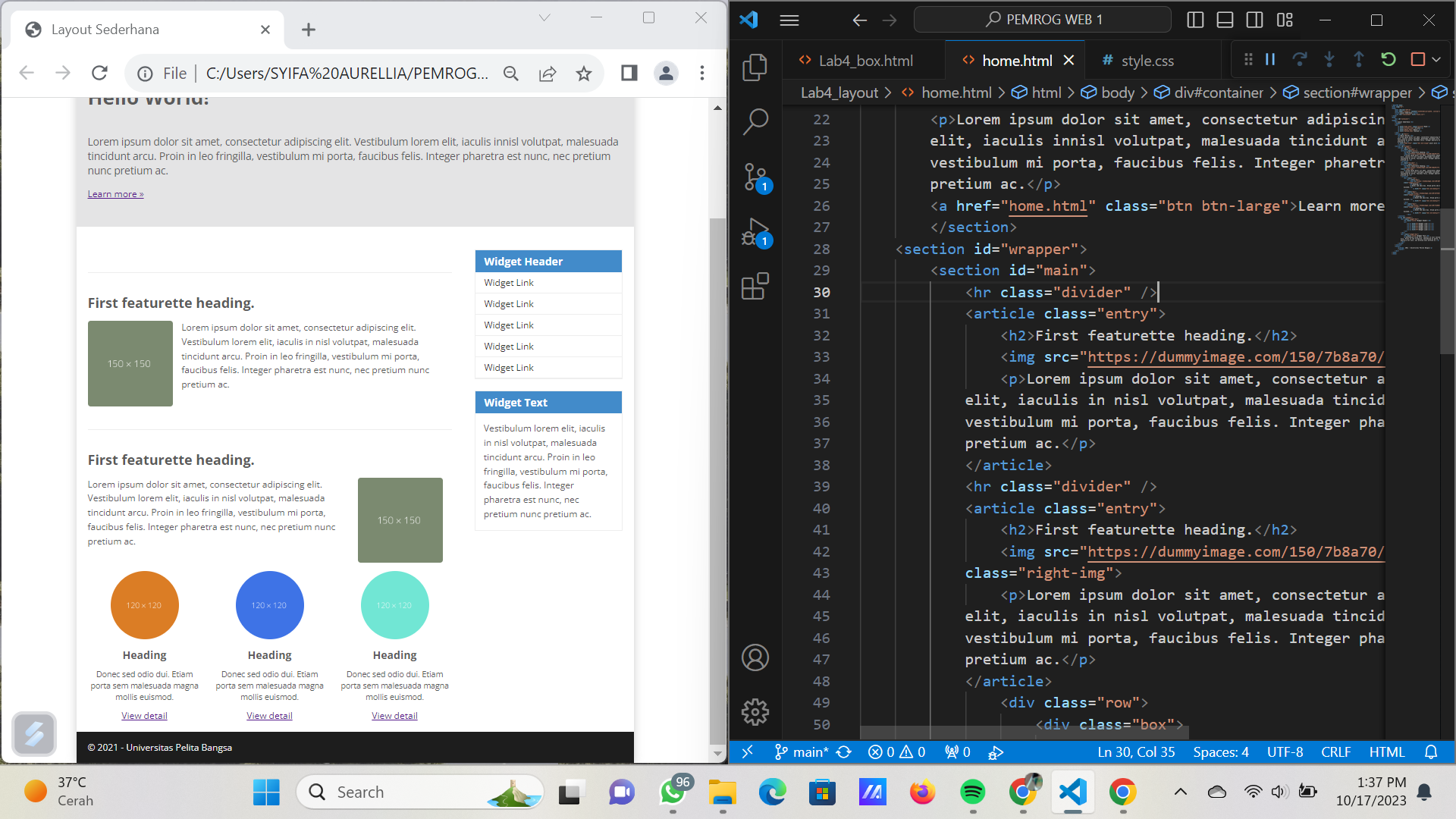1456x819 pixels.
Task: Open the Search view in the activity bar
Action: (755, 120)
